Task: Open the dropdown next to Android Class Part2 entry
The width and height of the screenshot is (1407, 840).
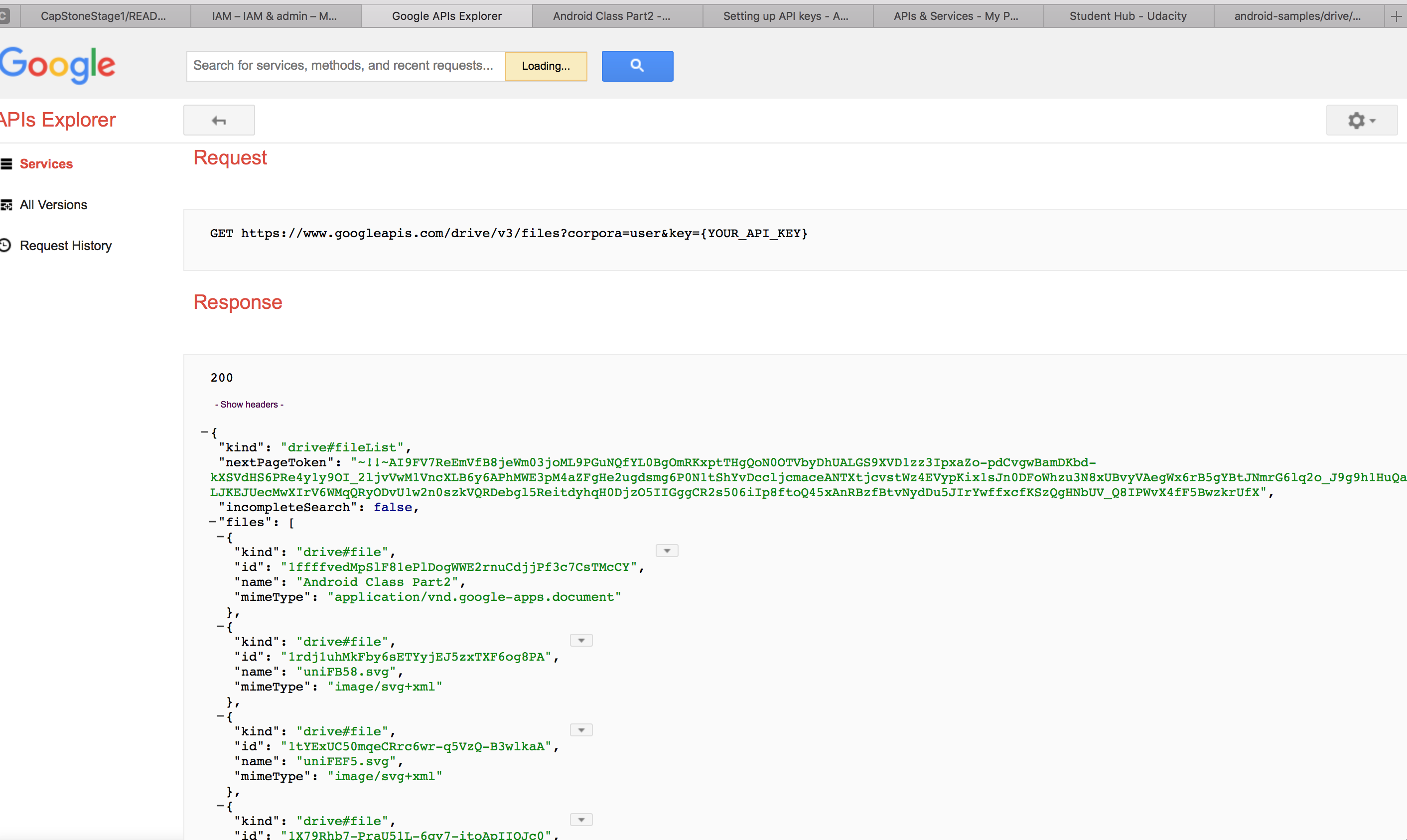Action: [x=667, y=550]
